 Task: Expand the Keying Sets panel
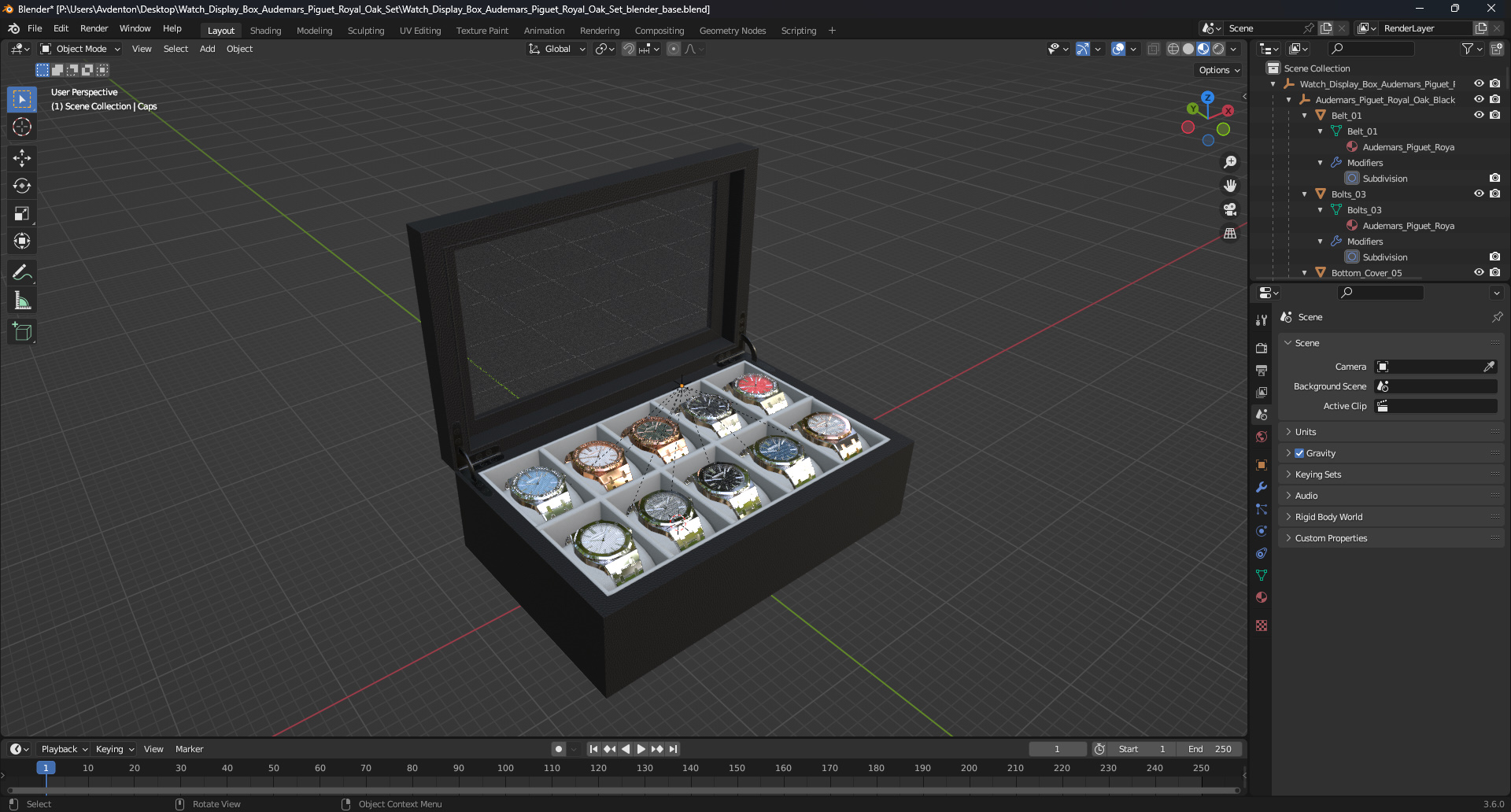(1391, 474)
